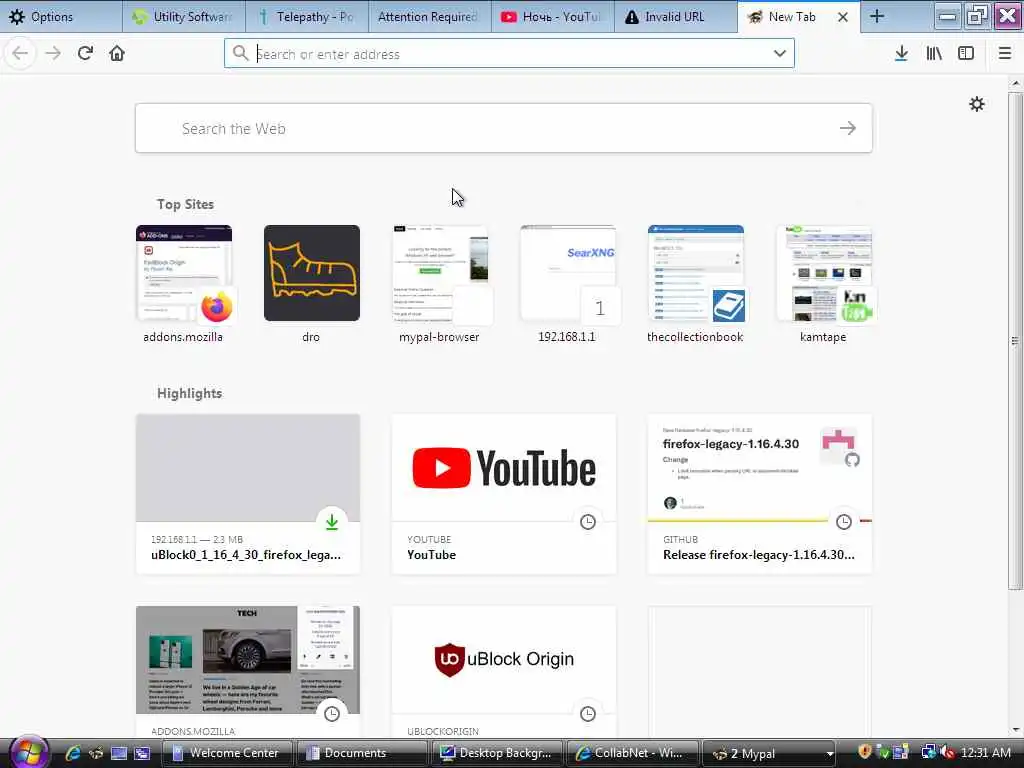Viewport: 1024px width, 768px height.
Task: Open the YouTube highlight card
Action: [x=504, y=494]
